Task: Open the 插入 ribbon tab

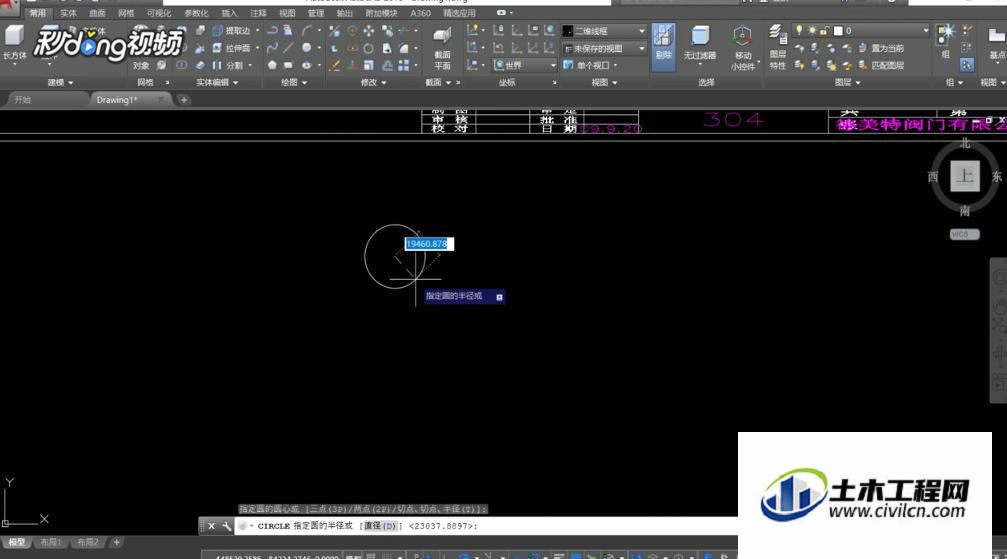Action: [229, 13]
